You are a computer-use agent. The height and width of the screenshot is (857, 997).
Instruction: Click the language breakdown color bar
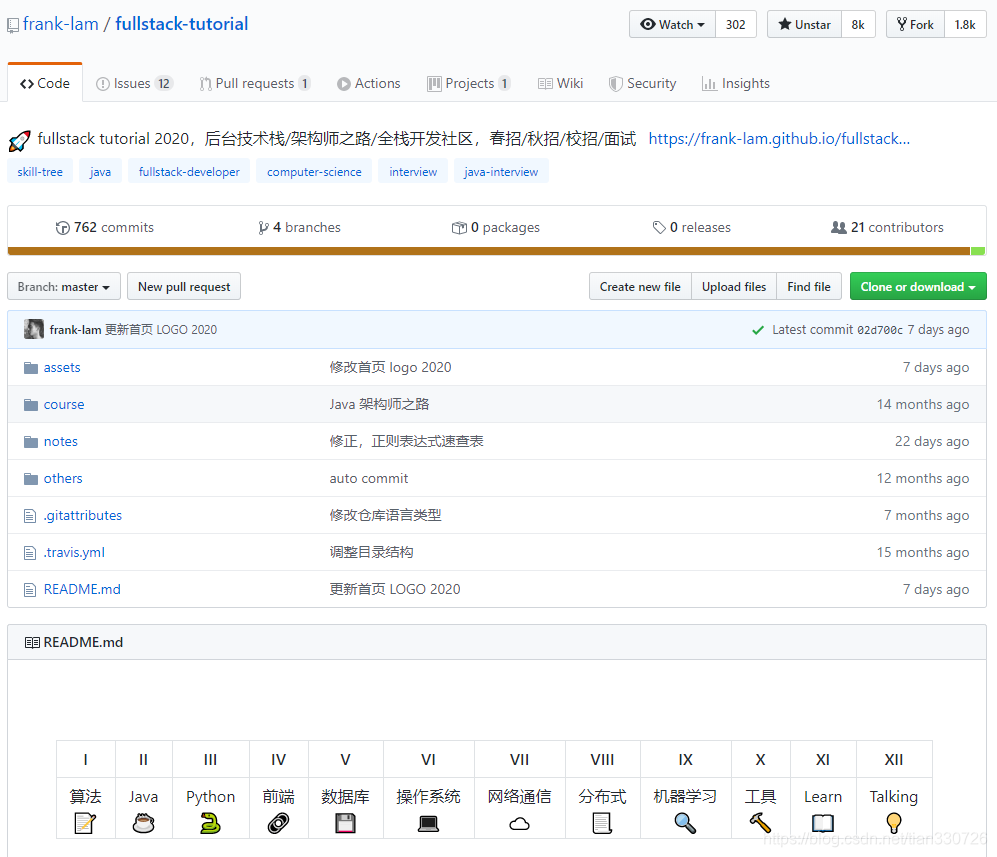497,251
